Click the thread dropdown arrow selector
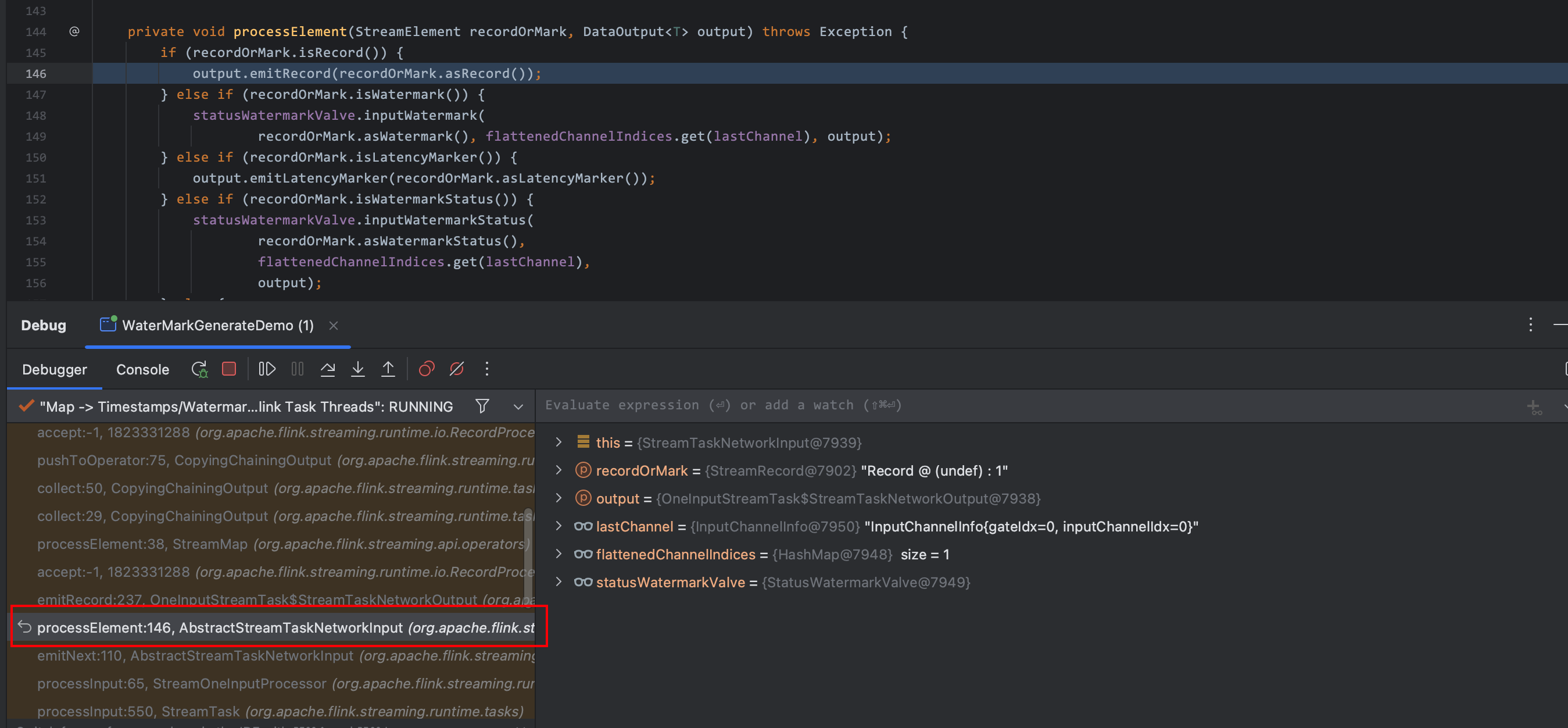The image size is (1568, 728). pos(518,406)
